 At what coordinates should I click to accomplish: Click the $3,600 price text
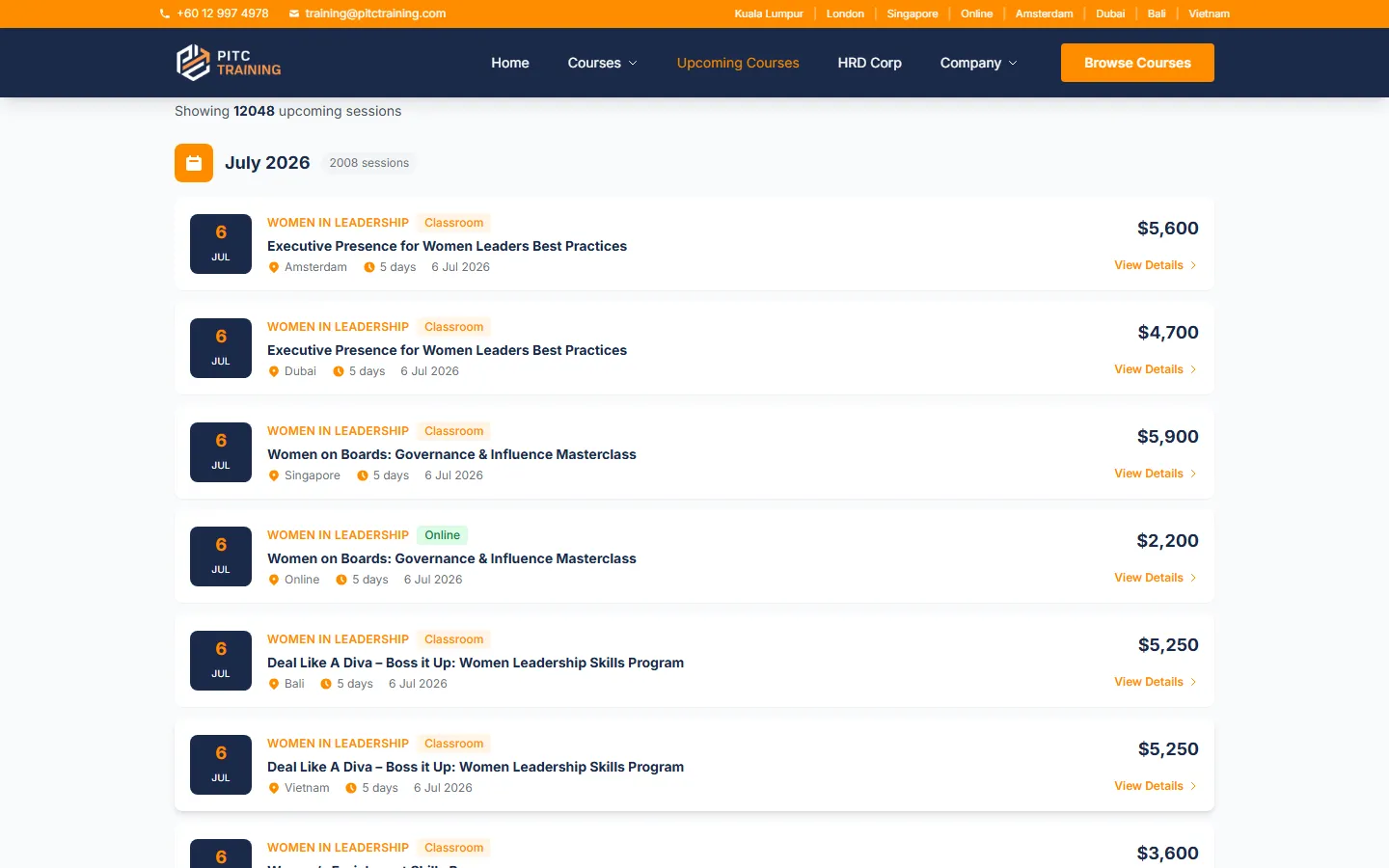tap(1168, 854)
